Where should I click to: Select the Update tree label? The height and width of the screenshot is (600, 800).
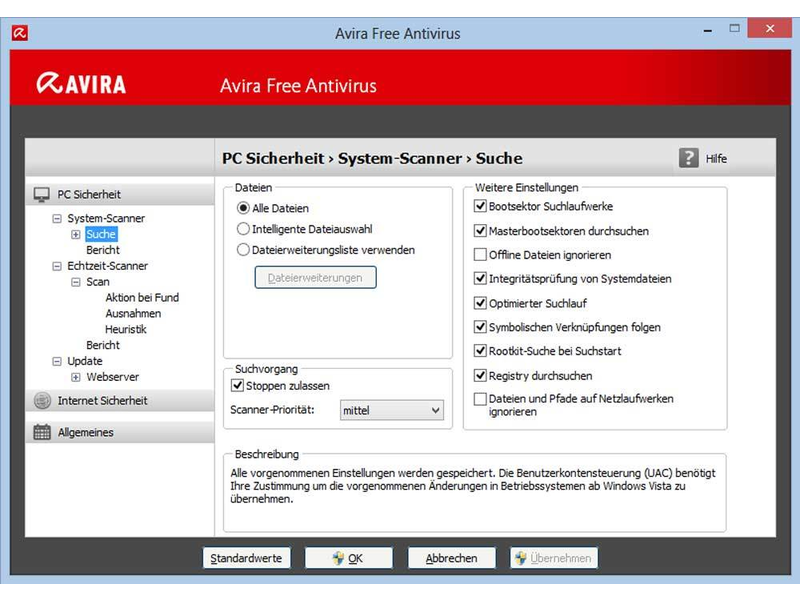[x=85, y=361]
